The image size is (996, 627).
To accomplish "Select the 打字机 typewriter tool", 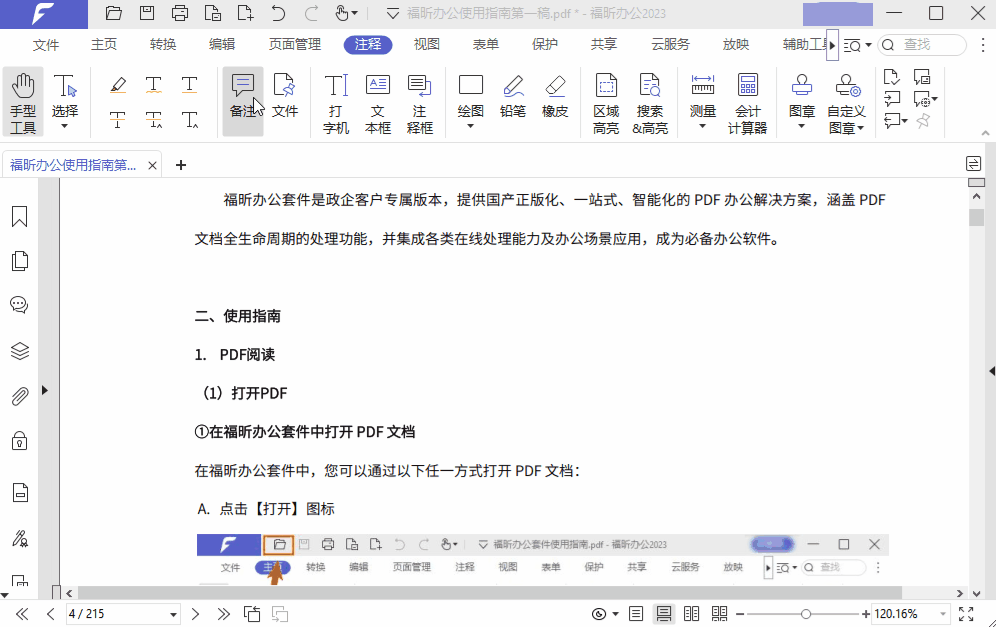I will click(335, 100).
